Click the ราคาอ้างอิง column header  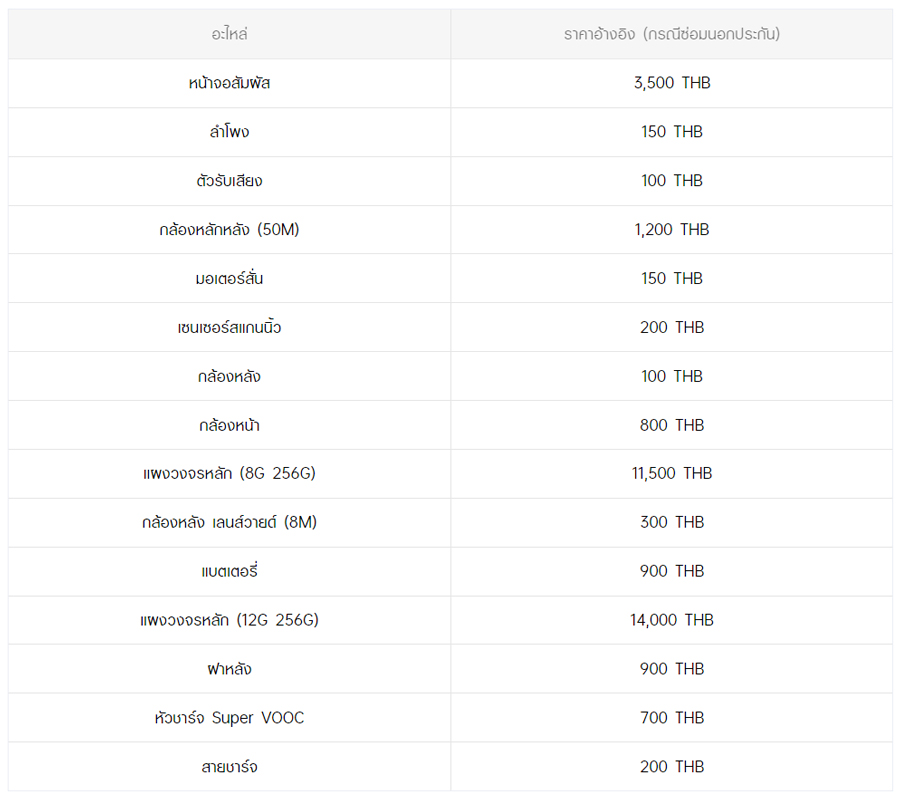tap(671, 34)
